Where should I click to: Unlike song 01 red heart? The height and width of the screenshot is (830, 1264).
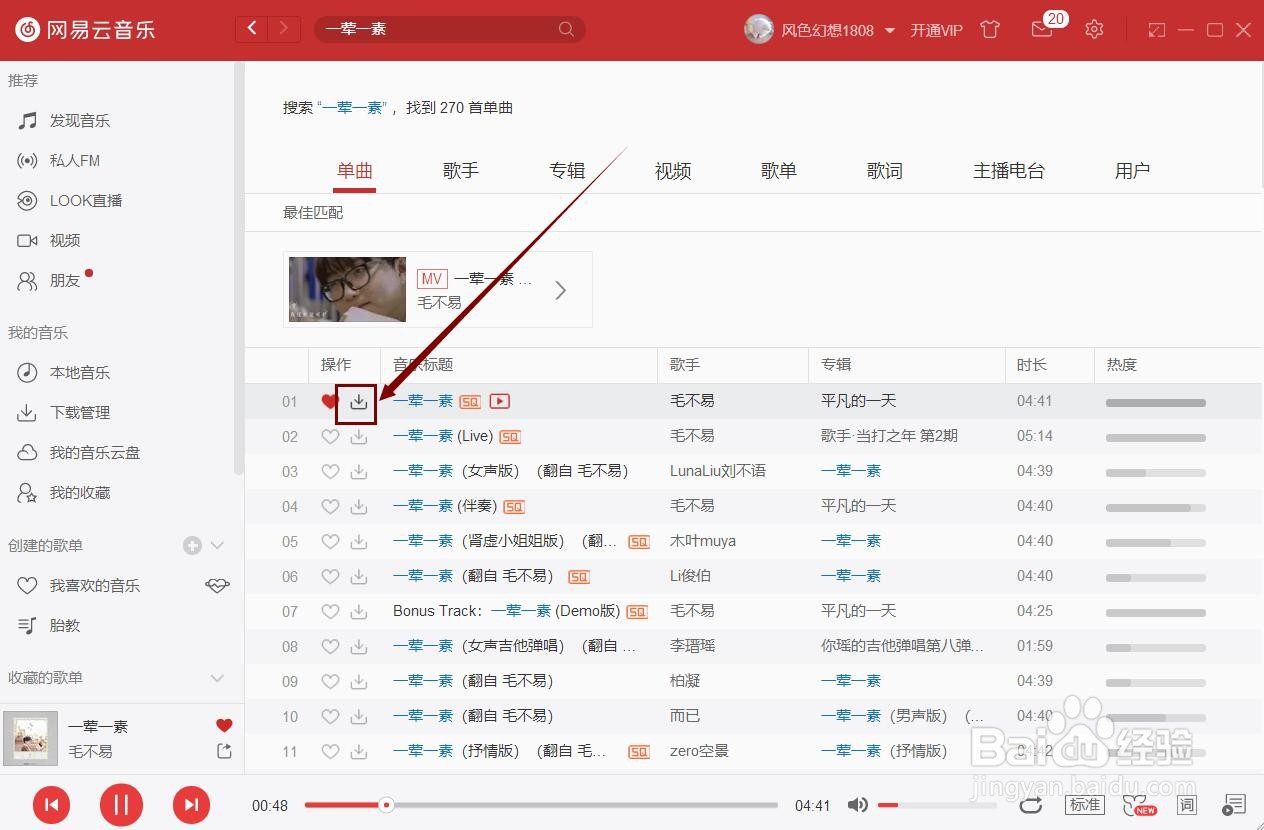coord(330,402)
